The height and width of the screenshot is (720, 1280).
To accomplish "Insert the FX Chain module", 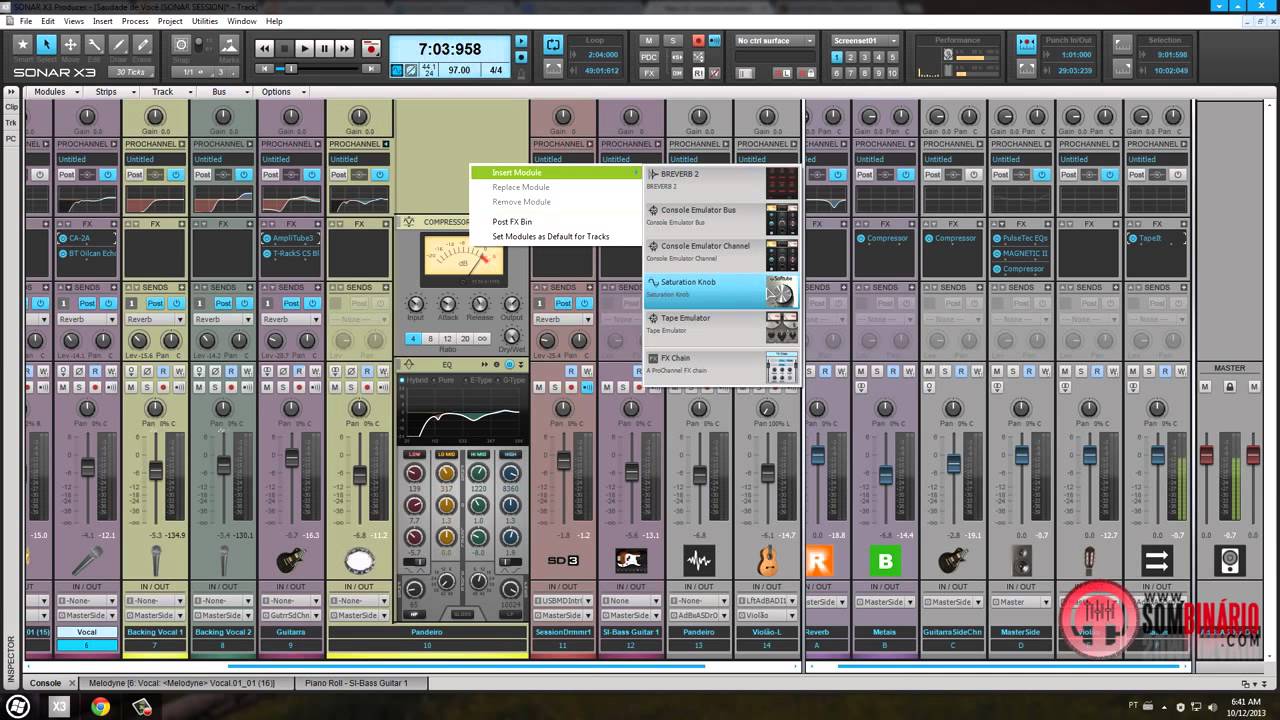I will click(x=721, y=366).
